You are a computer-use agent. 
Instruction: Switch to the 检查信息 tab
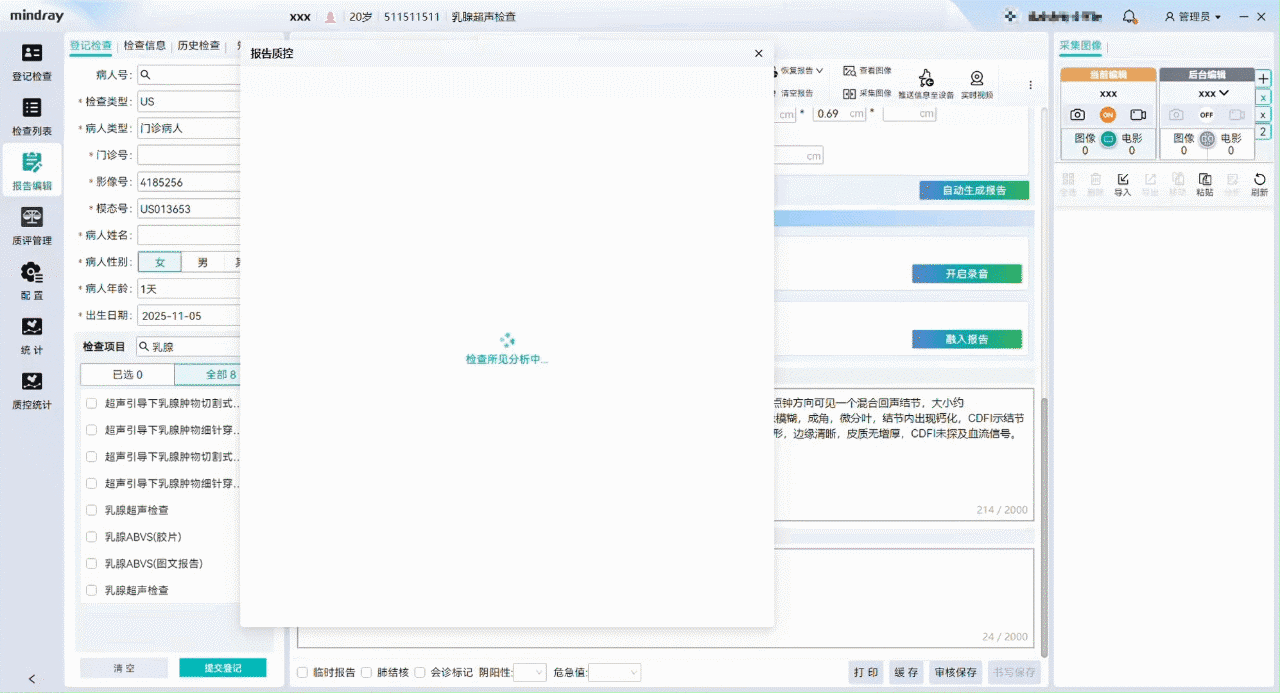145,46
